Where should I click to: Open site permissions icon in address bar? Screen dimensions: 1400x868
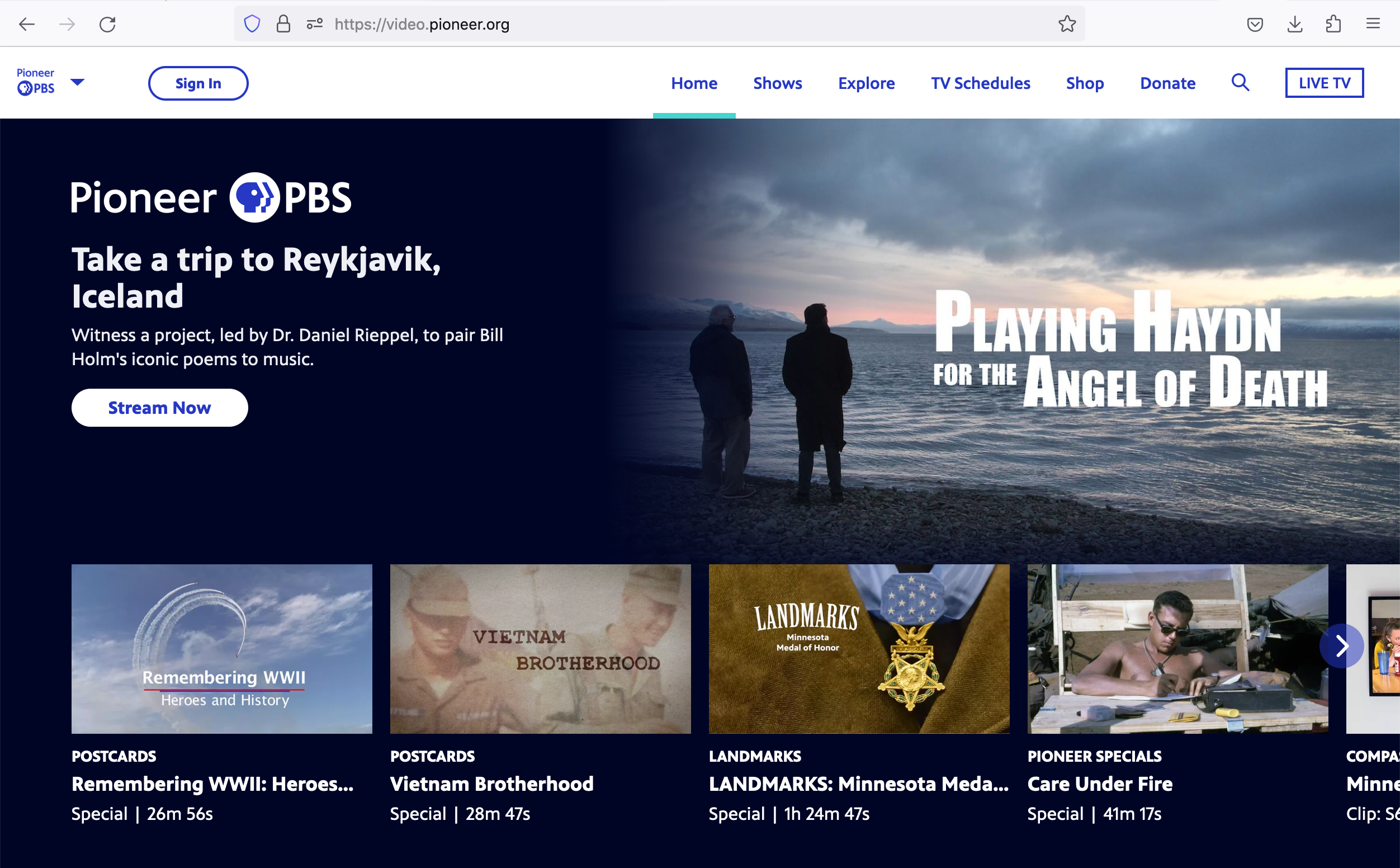[314, 24]
